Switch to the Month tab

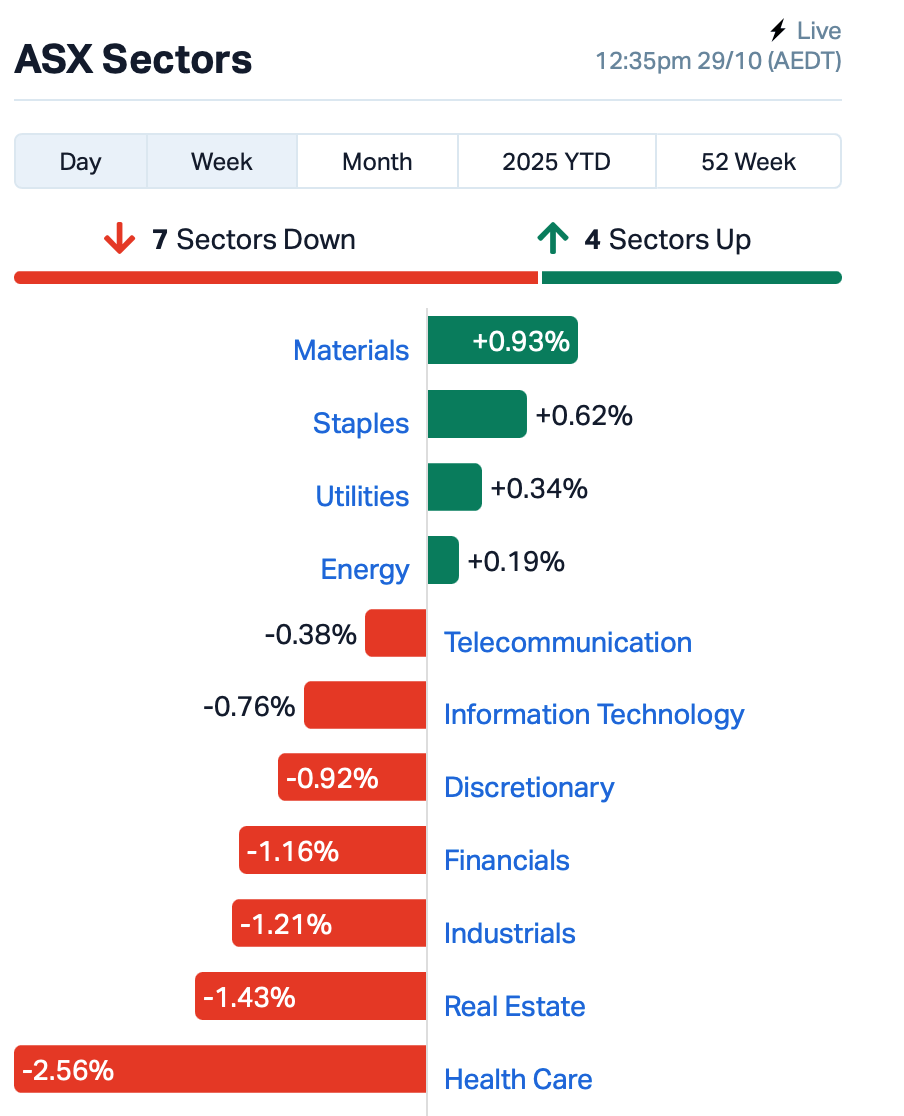(377, 162)
